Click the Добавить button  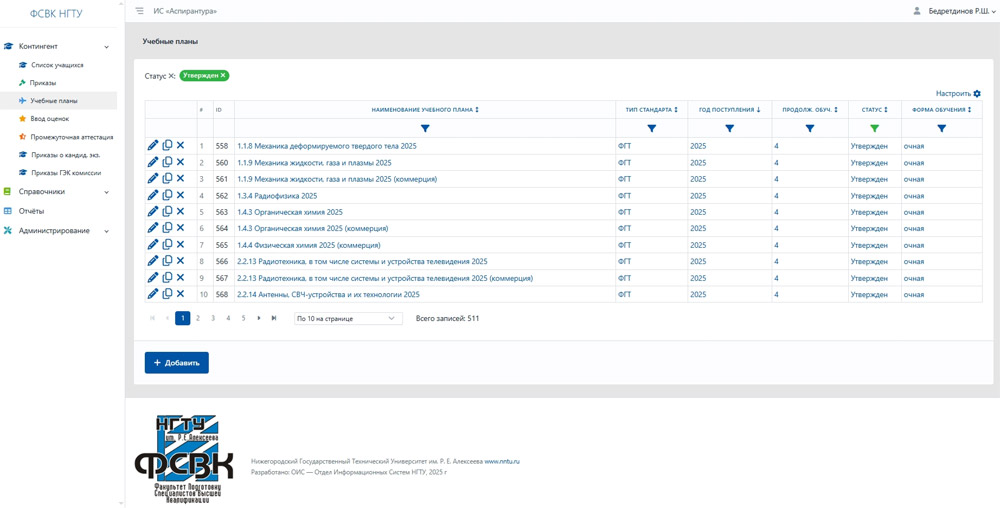coord(177,363)
